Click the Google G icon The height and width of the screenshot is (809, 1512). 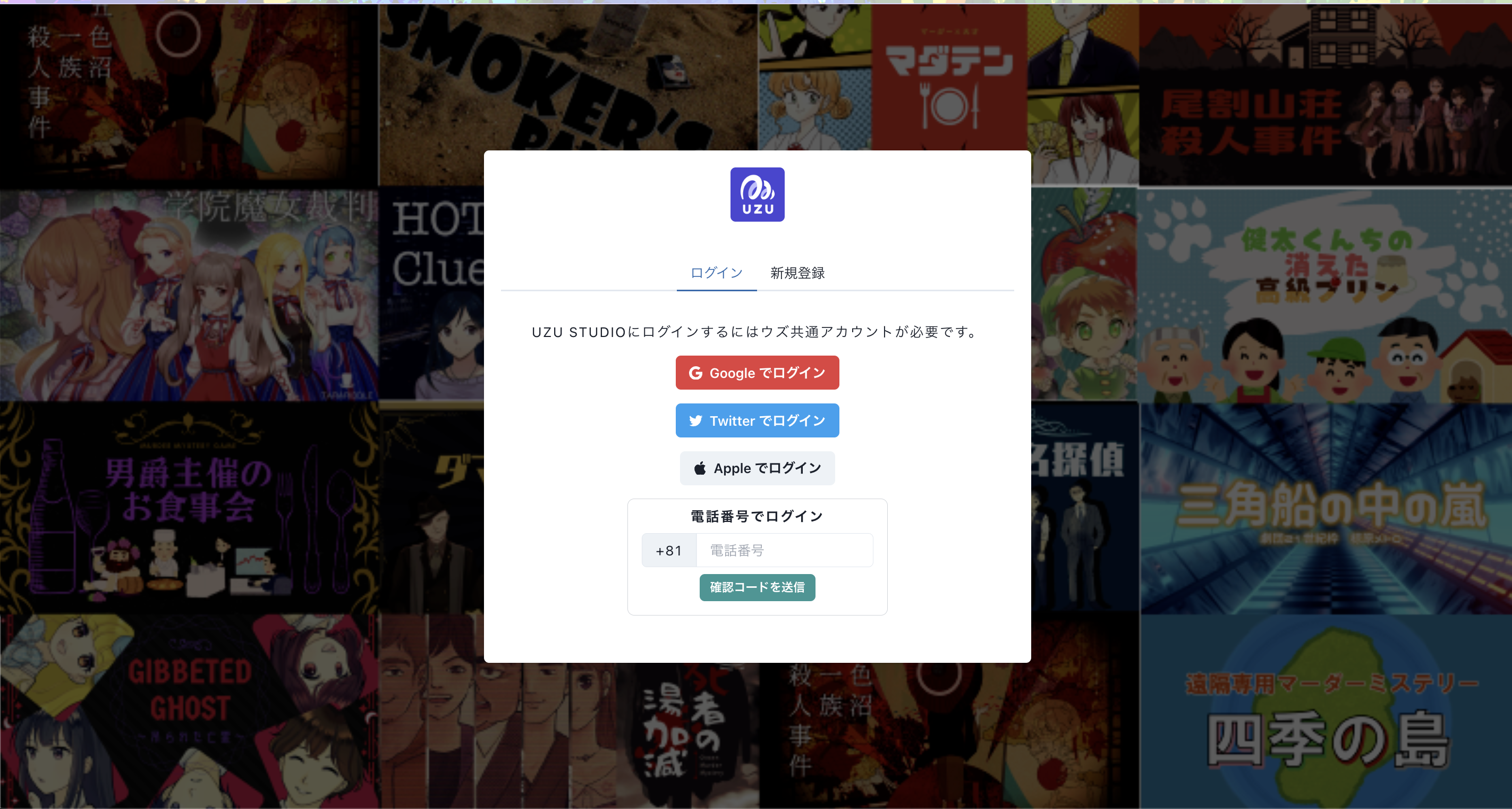point(695,373)
